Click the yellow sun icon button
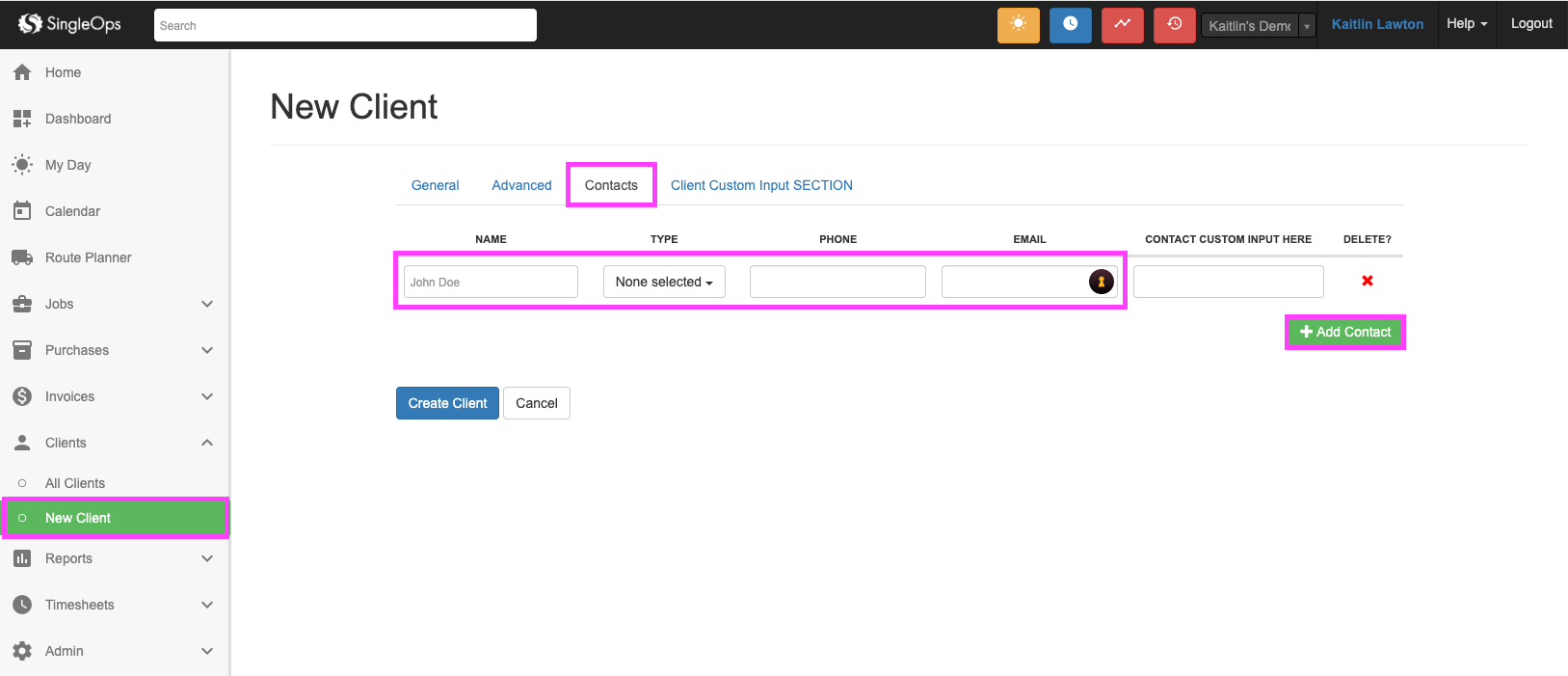Screen dimensions: 1568x676 [x=1018, y=25]
